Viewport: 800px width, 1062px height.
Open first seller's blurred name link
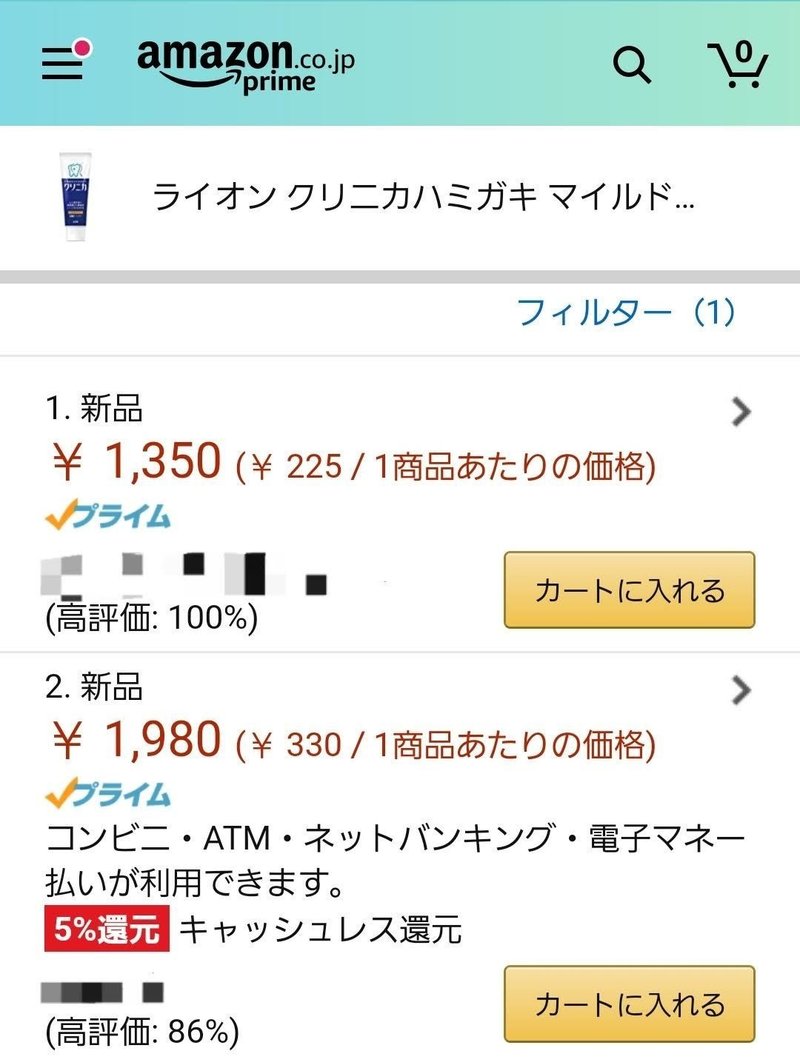184,574
